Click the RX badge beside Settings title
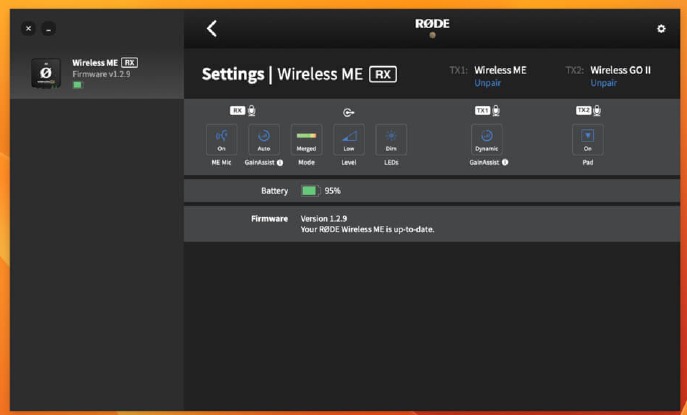The height and width of the screenshot is (415, 687). [x=383, y=74]
